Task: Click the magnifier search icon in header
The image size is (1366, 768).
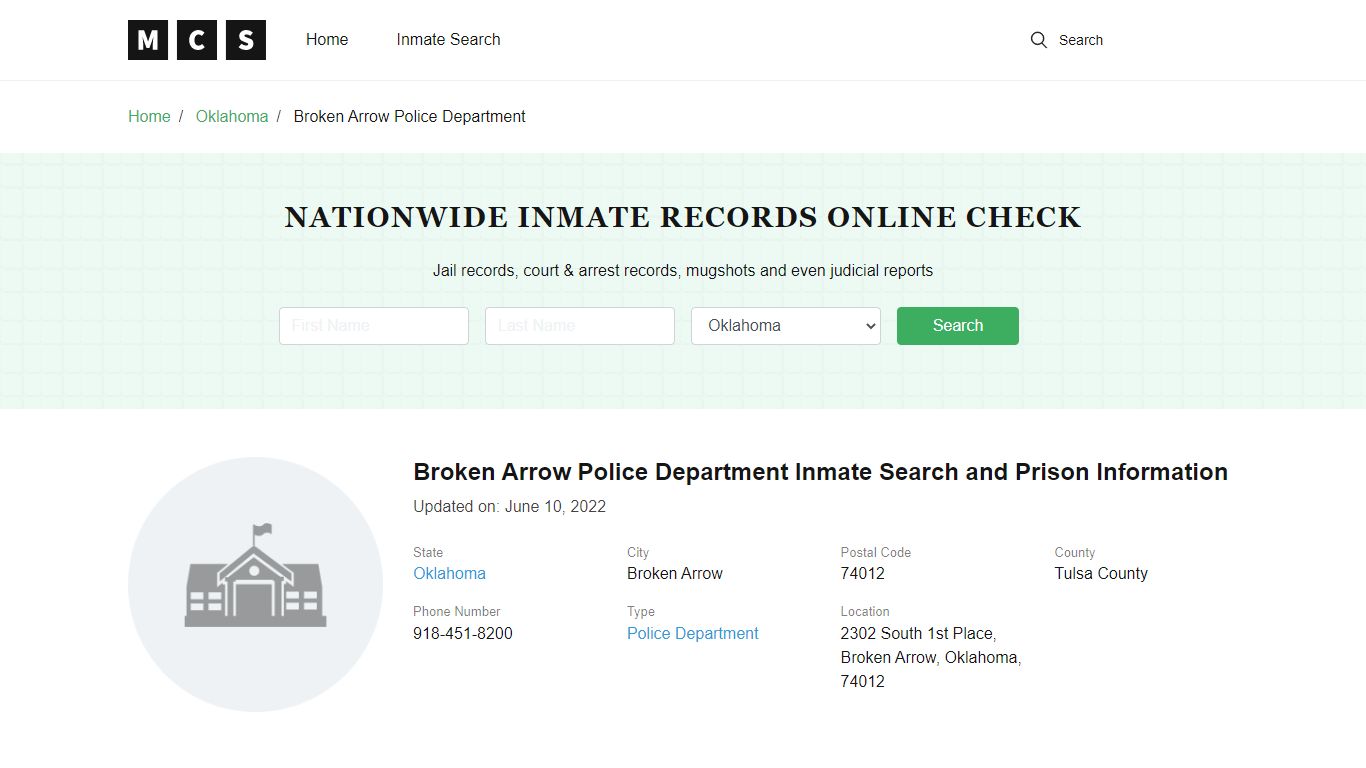Action: [1039, 40]
